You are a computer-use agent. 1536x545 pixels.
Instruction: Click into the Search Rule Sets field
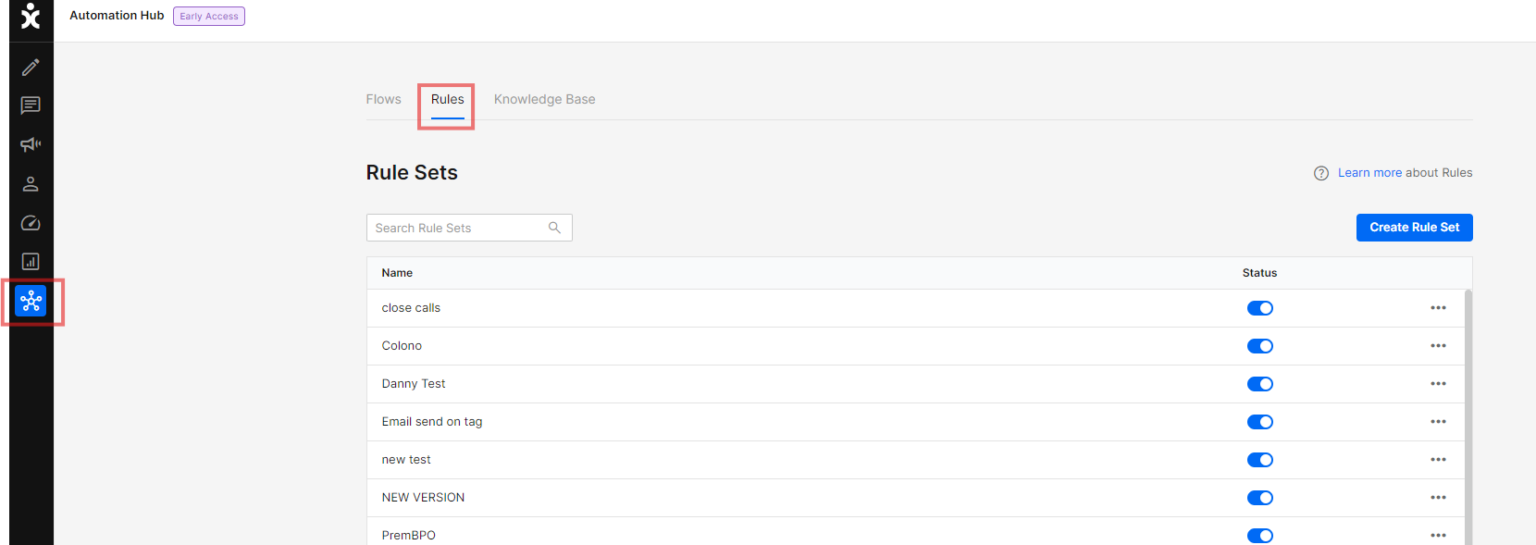click(x=458, y=228)
